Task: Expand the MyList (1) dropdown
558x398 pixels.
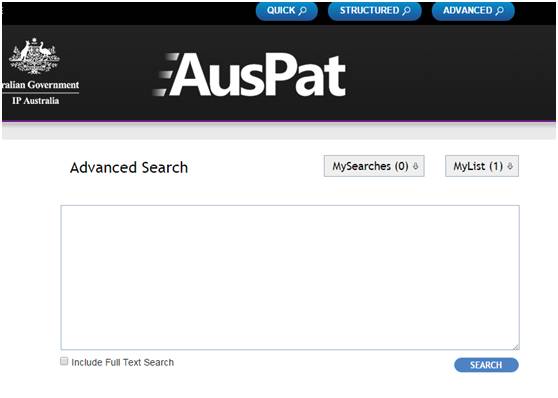Action: tap(482, 166)
